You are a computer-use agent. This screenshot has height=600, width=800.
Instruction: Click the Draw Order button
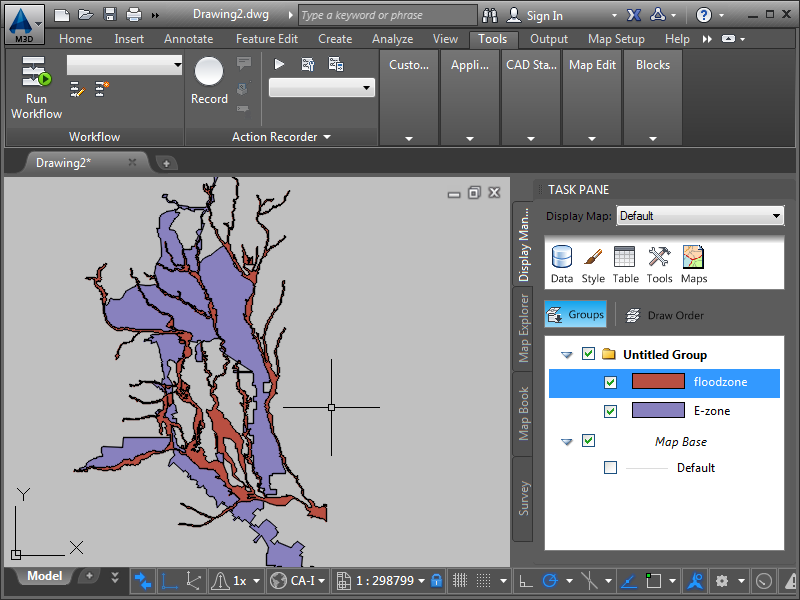(x=665, y=315)
